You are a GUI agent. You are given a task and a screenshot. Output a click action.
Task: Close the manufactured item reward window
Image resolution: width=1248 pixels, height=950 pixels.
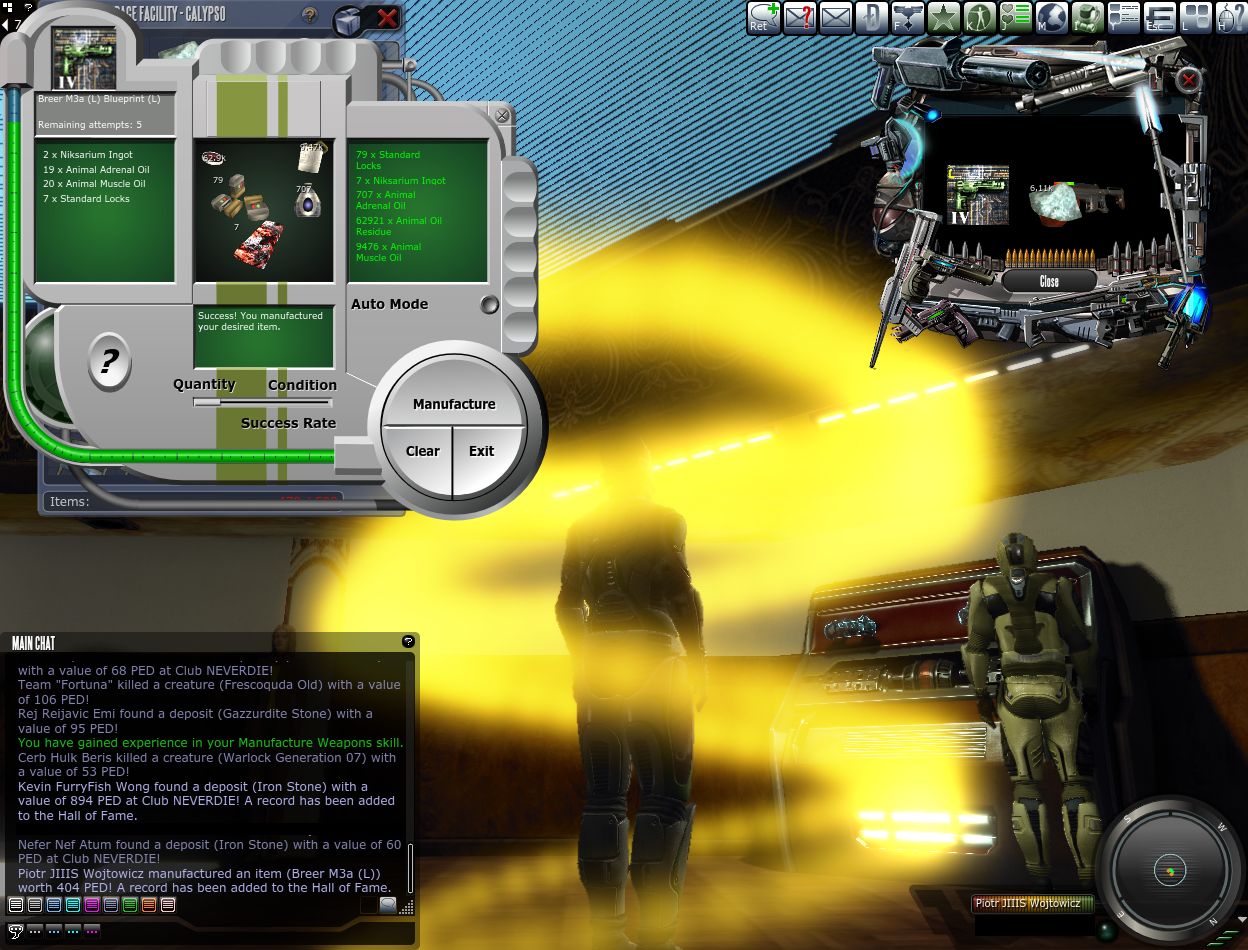click(x=1049, y=282)
